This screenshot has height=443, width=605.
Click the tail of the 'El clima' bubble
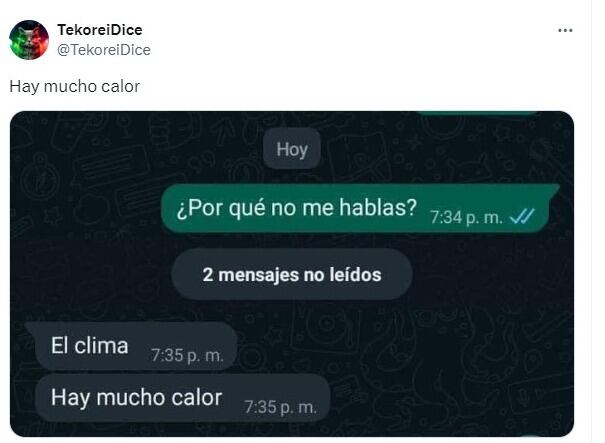(x=31, y=327)
